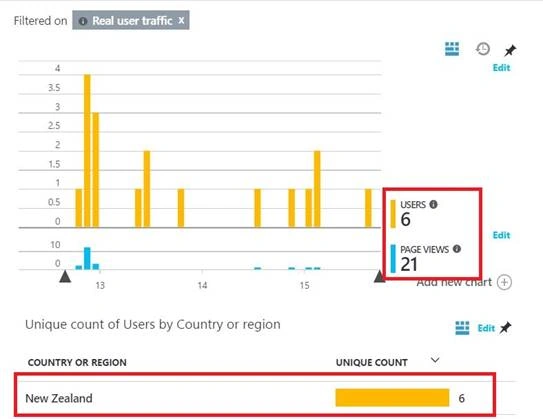Screen dimensions: 543x419
Task: Open time range clock icon
Action: coord(483,49)
